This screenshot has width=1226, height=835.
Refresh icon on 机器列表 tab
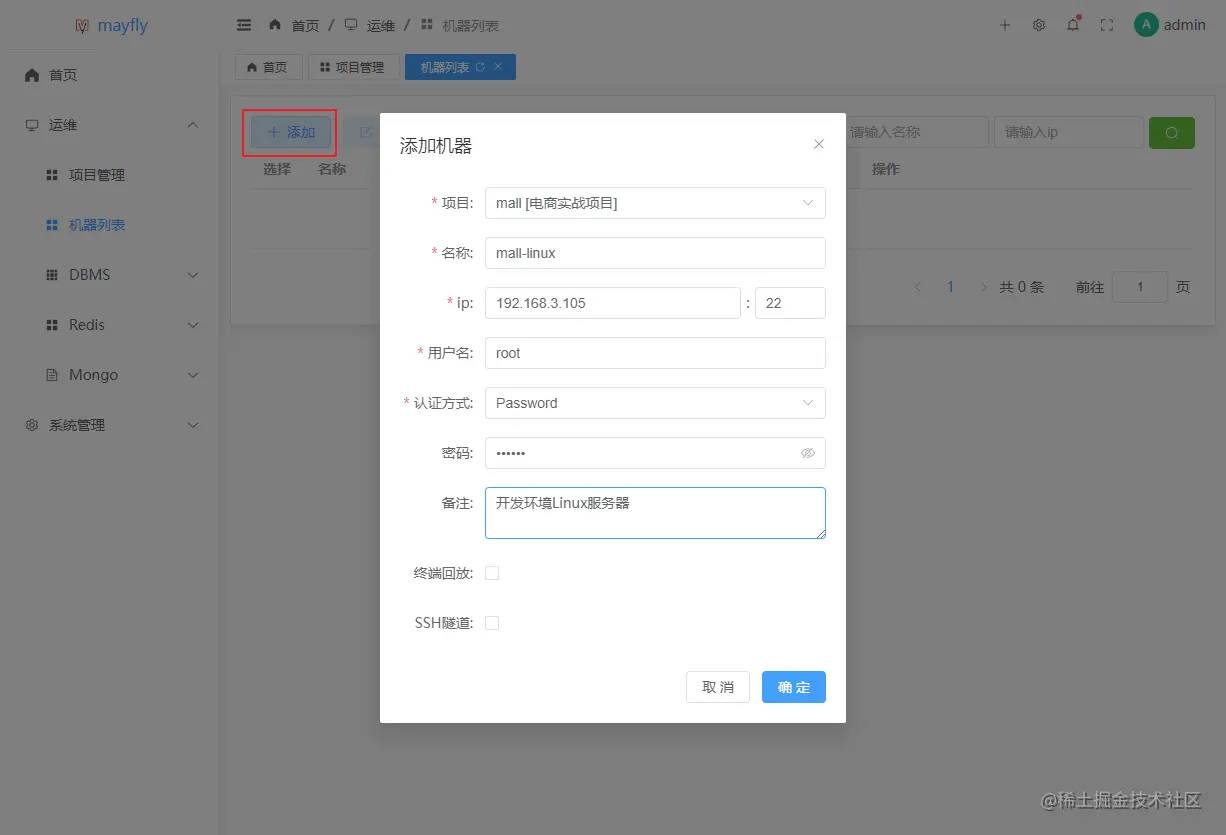[481, 67]
